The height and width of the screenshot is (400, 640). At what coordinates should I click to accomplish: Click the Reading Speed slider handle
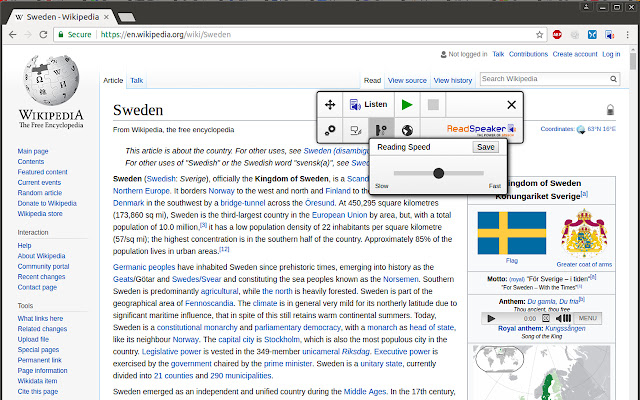438,173
